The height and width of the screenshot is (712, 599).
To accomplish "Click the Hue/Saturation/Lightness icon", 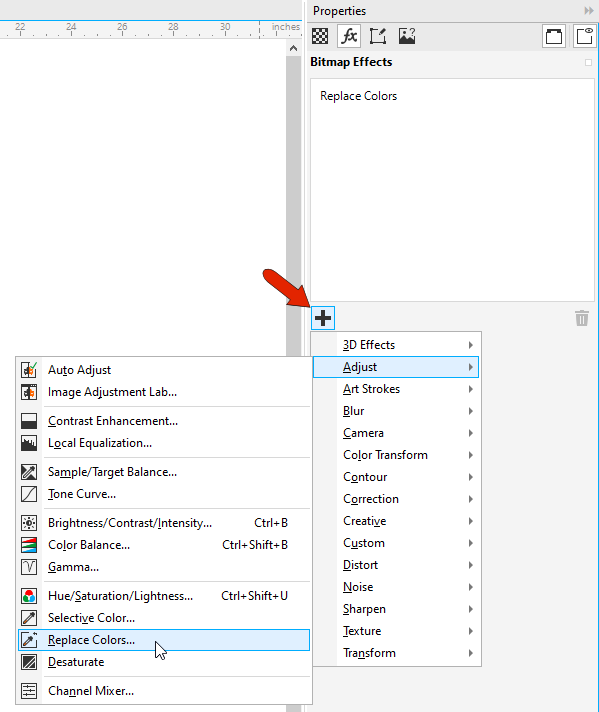I will coord(29,596).
